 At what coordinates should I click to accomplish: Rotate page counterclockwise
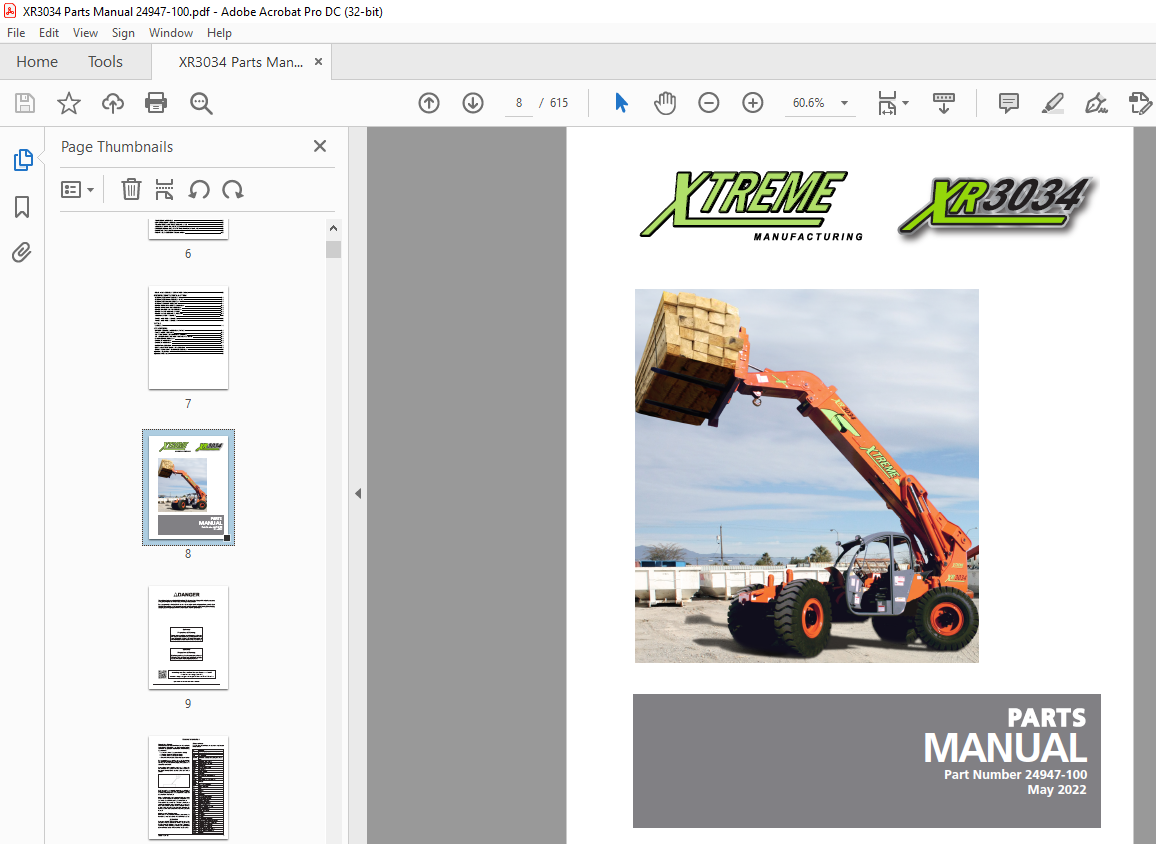tap(199, 189)
